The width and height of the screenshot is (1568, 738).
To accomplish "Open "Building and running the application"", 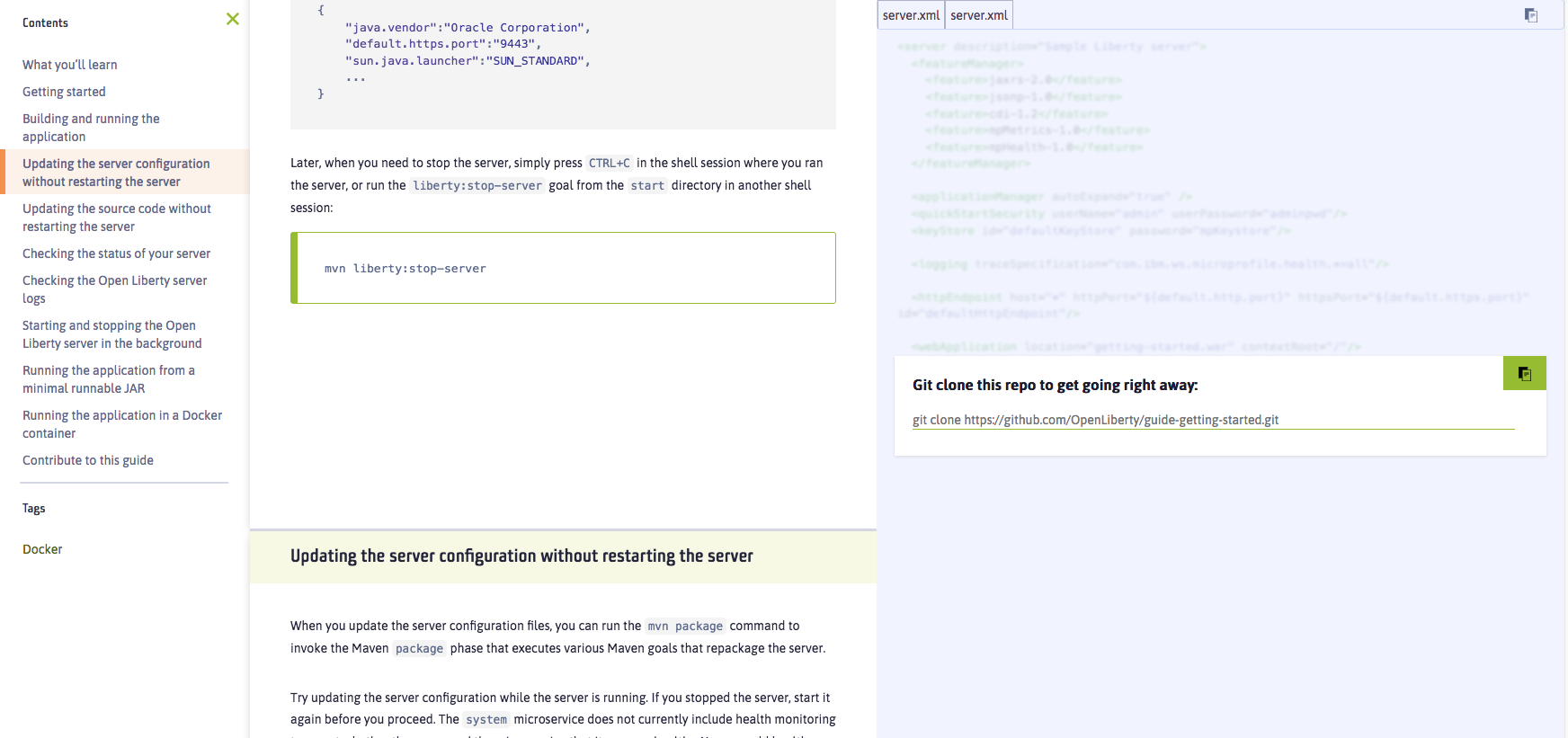I will click(x=91, y=127).
